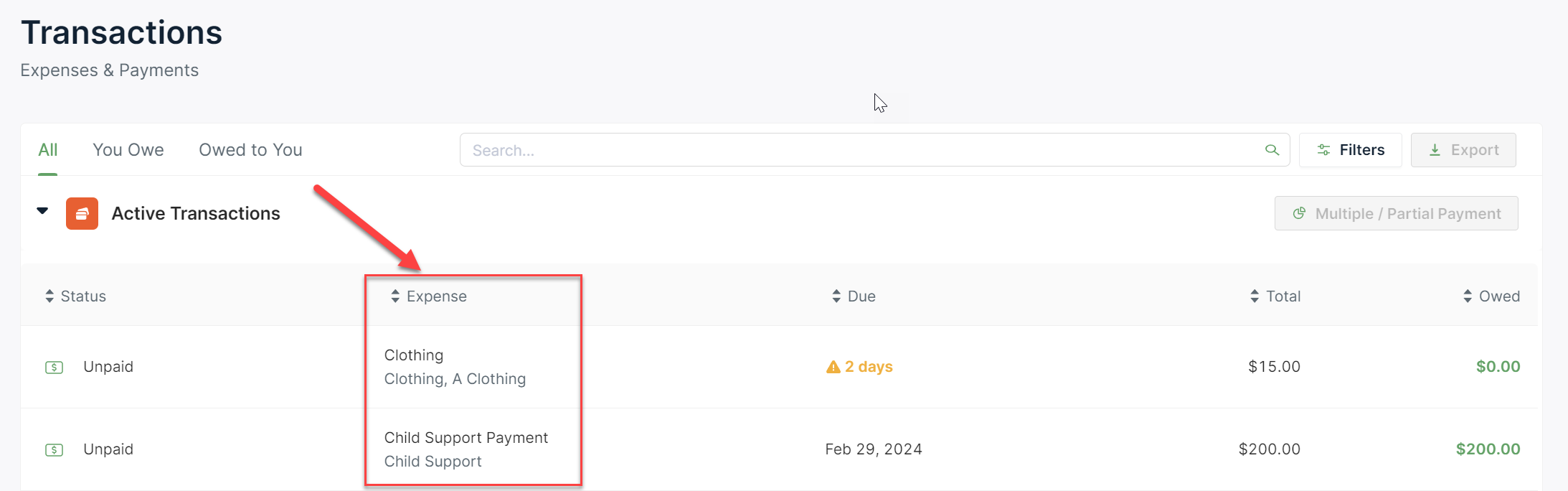Click the Export button
This screenshot has width=1568, height=491.
[1463, 150]
